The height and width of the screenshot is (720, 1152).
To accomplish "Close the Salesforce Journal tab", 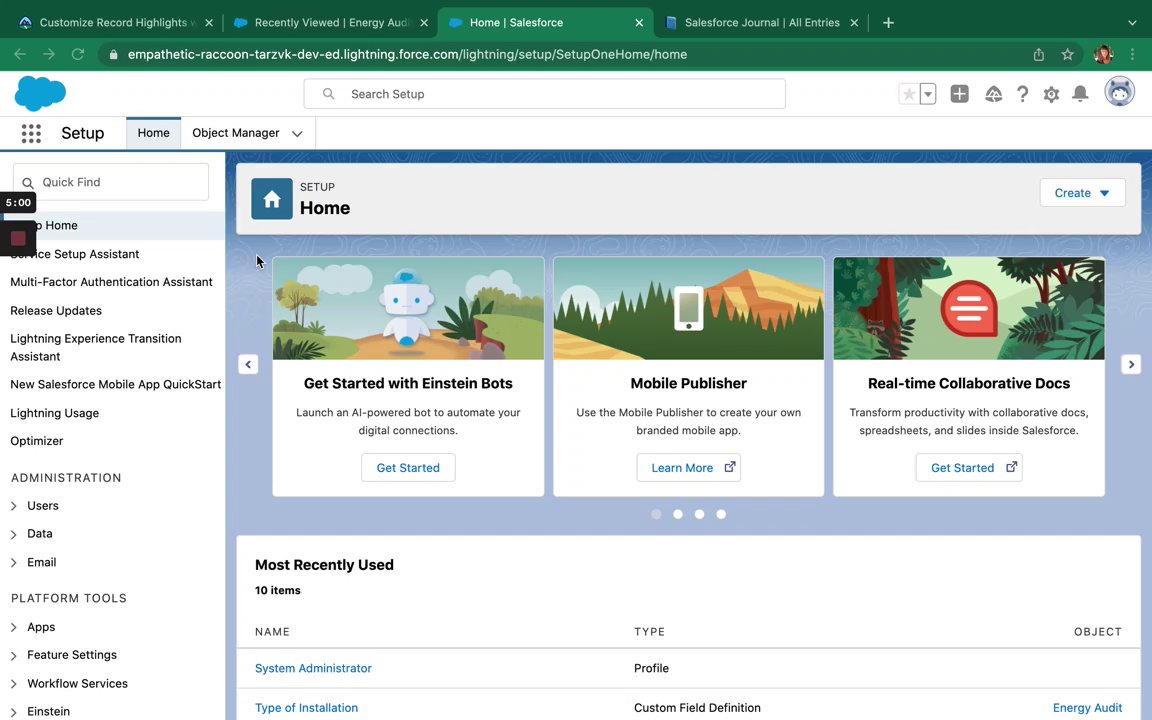I will click(854, 23).
